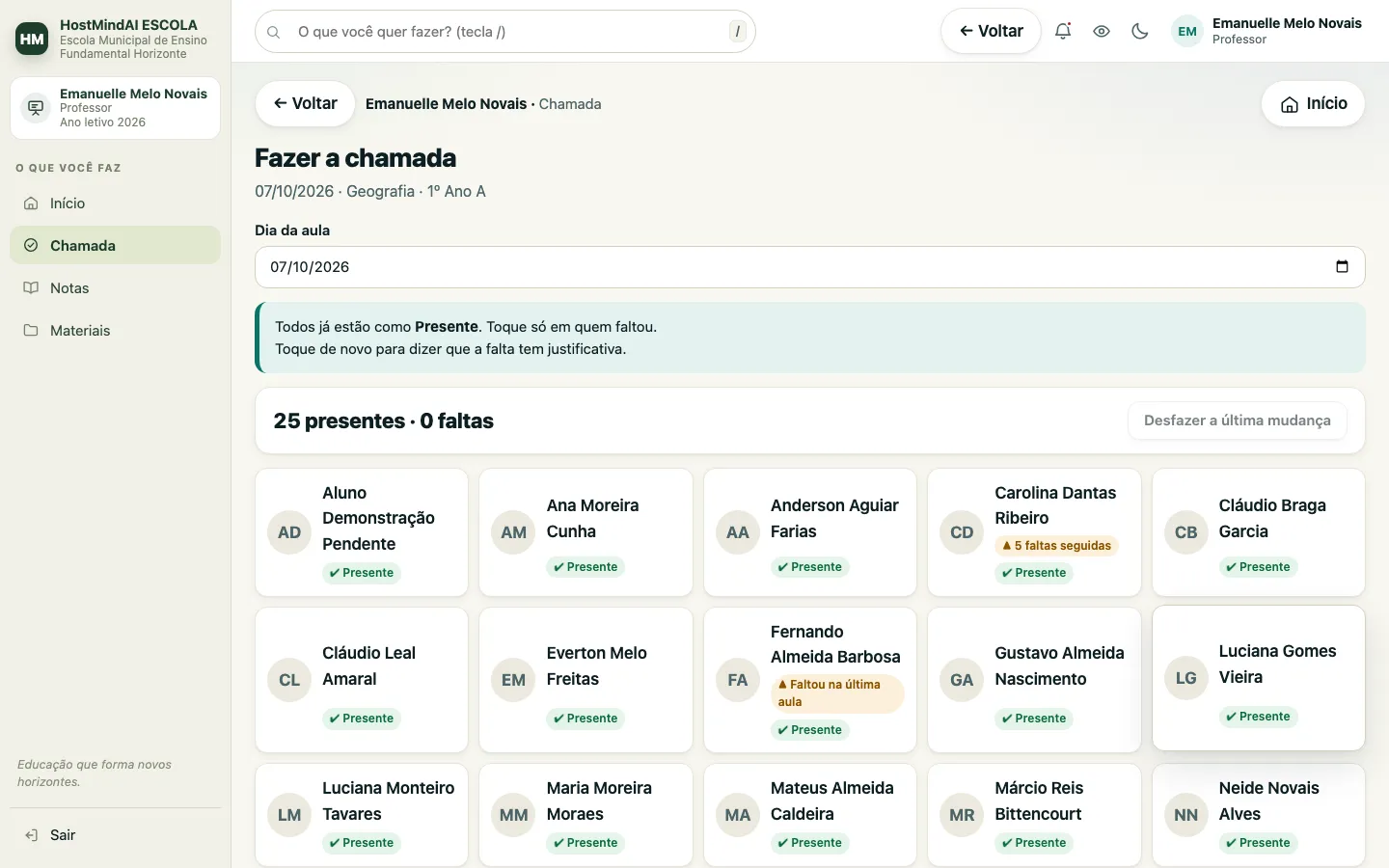The height and width of the screenshot is (868, 1389).
Task: Mark Márcio Reis Bittencourt card
Action: [x=1034, y=815]
